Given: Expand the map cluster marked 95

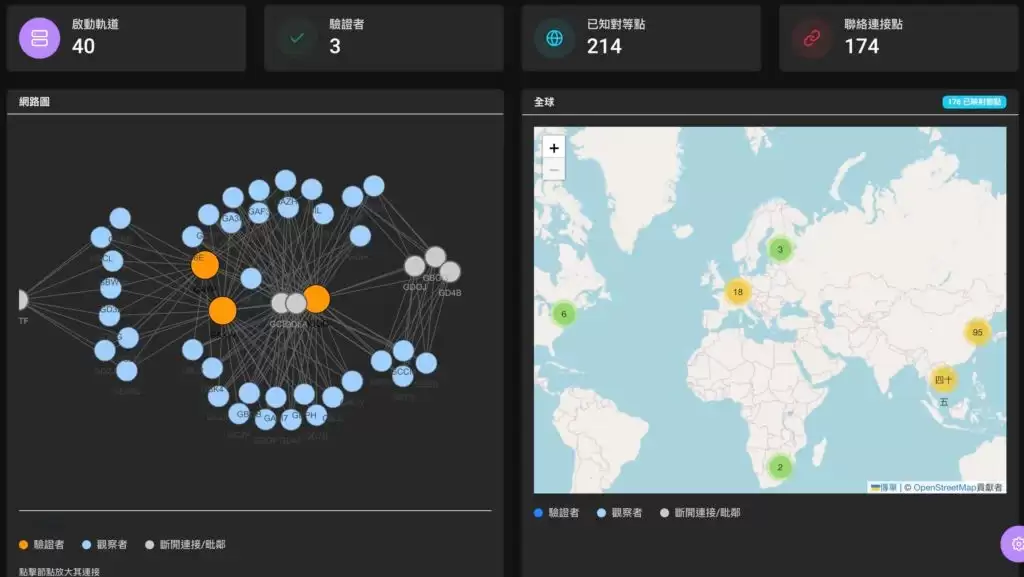Looking at the screenshot, I should click(977, 333).
